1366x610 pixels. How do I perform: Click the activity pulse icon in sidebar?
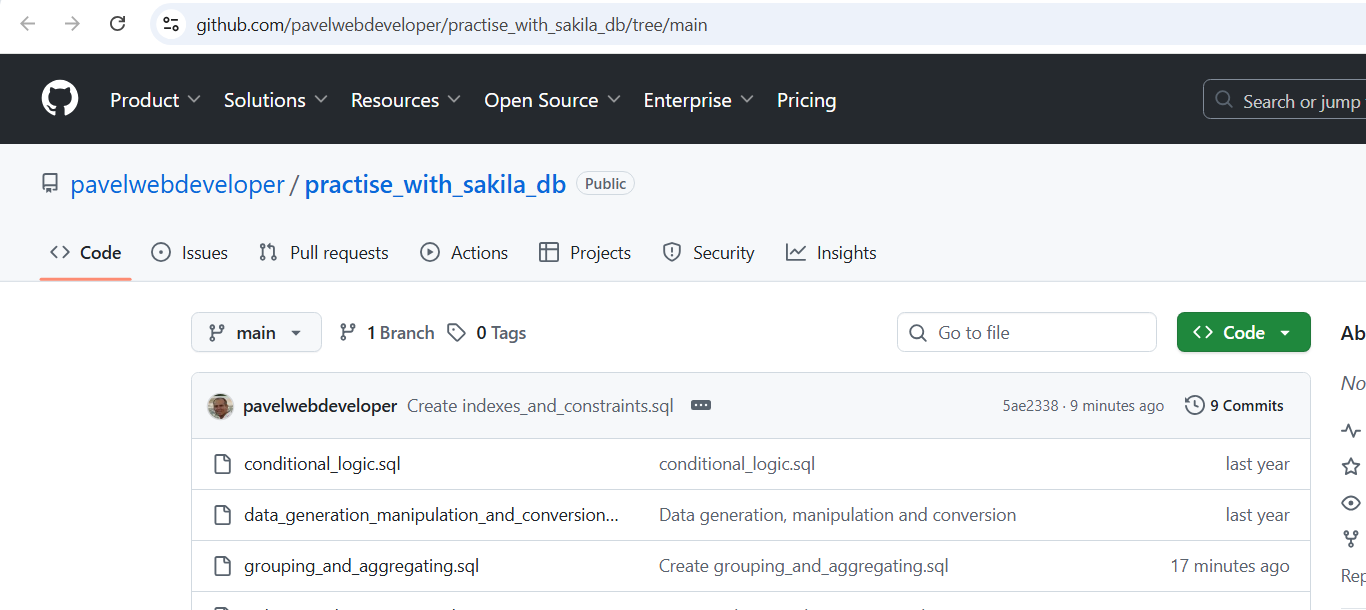pos(1351,431)
